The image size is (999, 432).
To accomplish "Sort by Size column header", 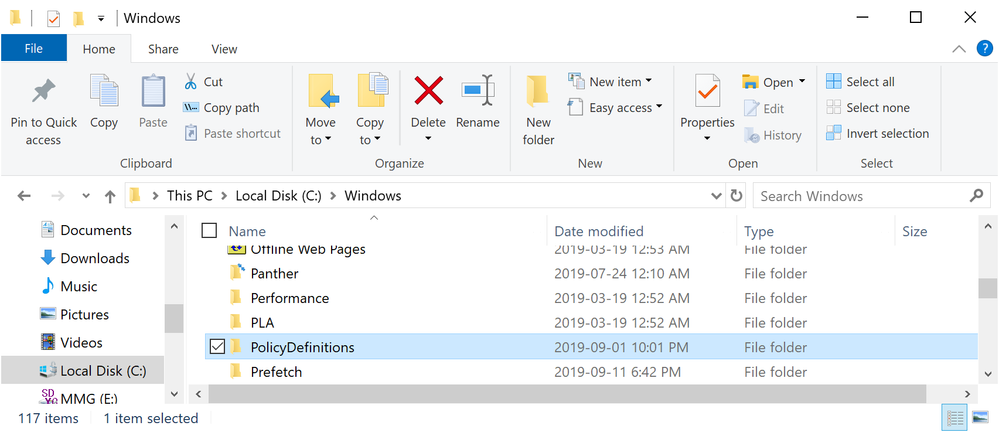I will click(x=914, y=231).
